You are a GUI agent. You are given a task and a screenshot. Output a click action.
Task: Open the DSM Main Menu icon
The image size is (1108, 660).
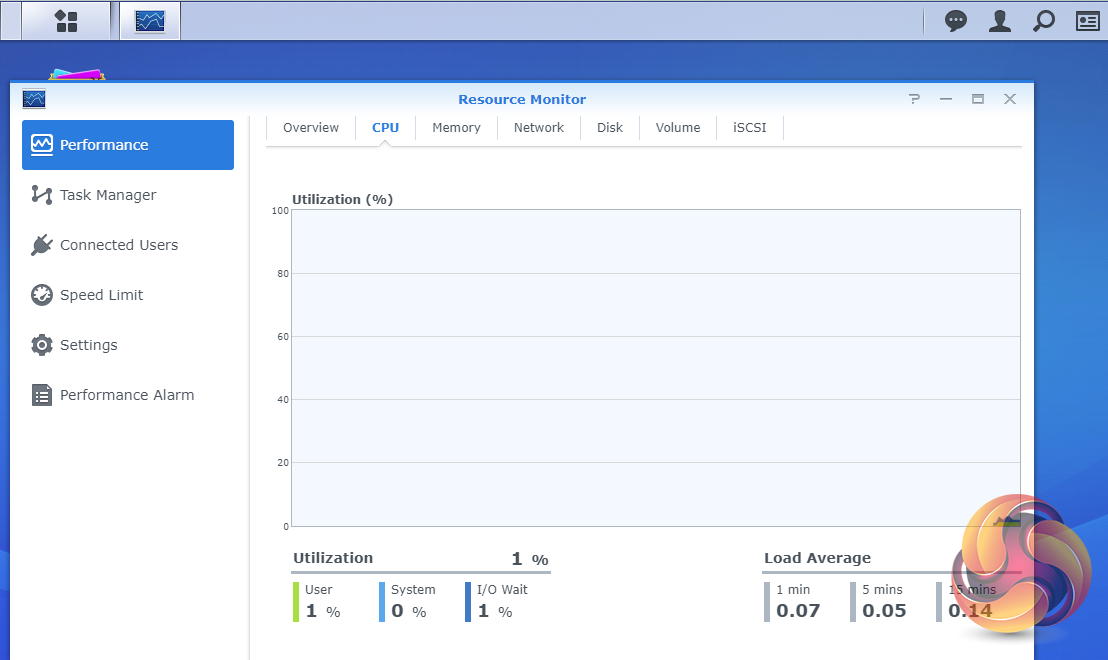point(66,21)
